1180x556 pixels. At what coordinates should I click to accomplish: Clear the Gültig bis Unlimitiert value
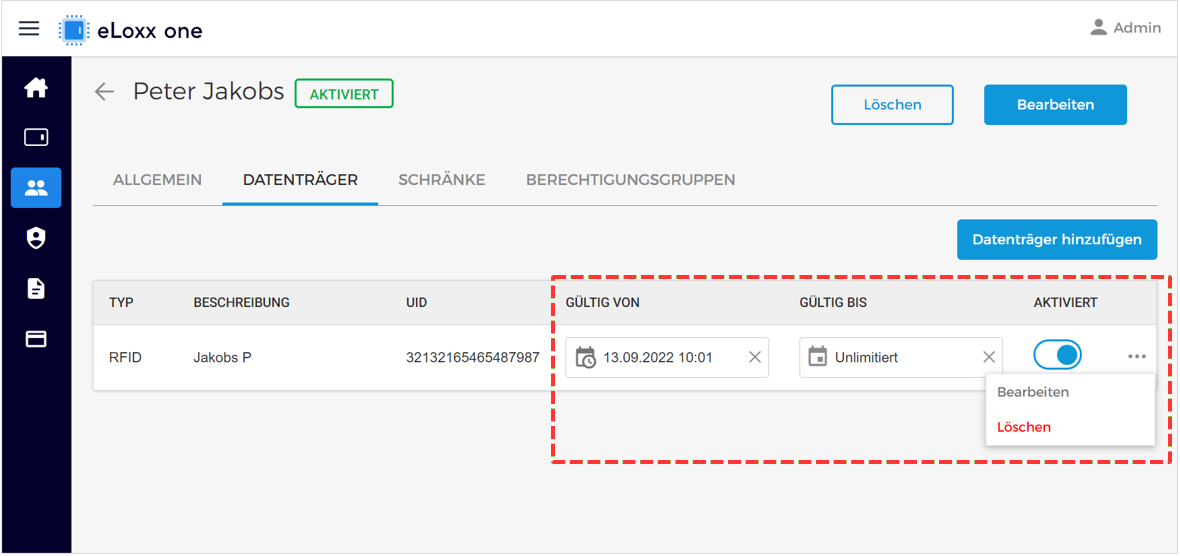989,357
